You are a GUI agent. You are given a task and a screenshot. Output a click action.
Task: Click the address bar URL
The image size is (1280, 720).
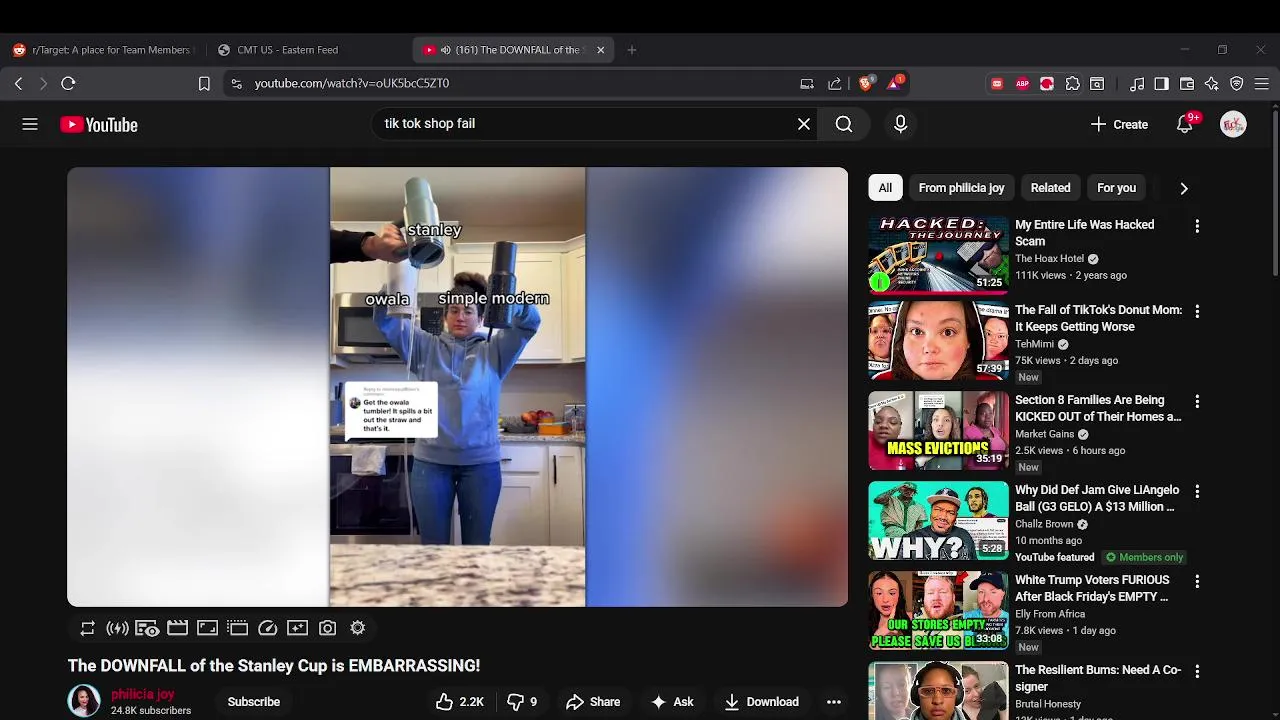click(352, 84)
